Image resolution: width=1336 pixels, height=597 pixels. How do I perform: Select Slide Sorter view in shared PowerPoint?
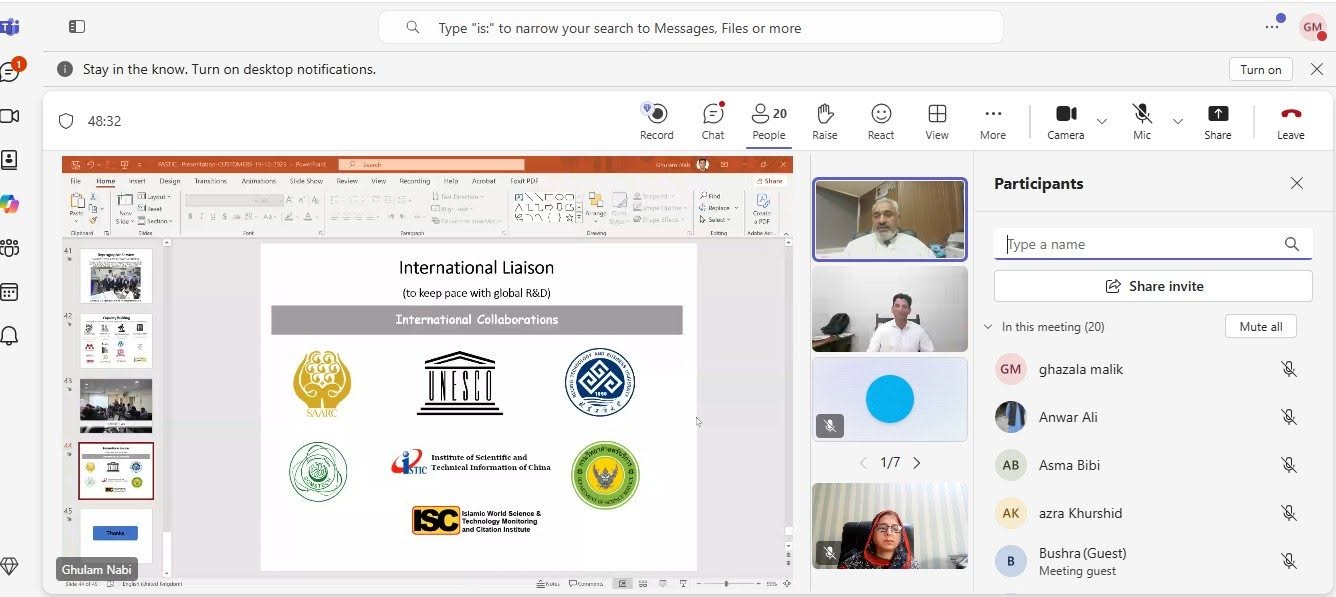pyautogui.click(x=643, y=583)
